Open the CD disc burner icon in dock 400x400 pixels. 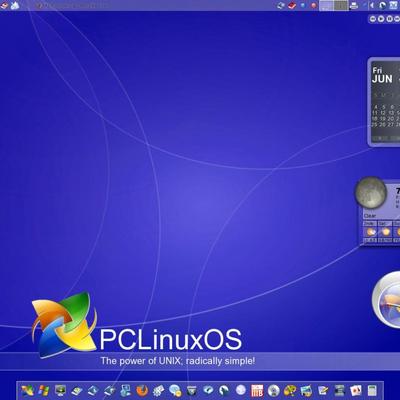[x=274, y=390]
